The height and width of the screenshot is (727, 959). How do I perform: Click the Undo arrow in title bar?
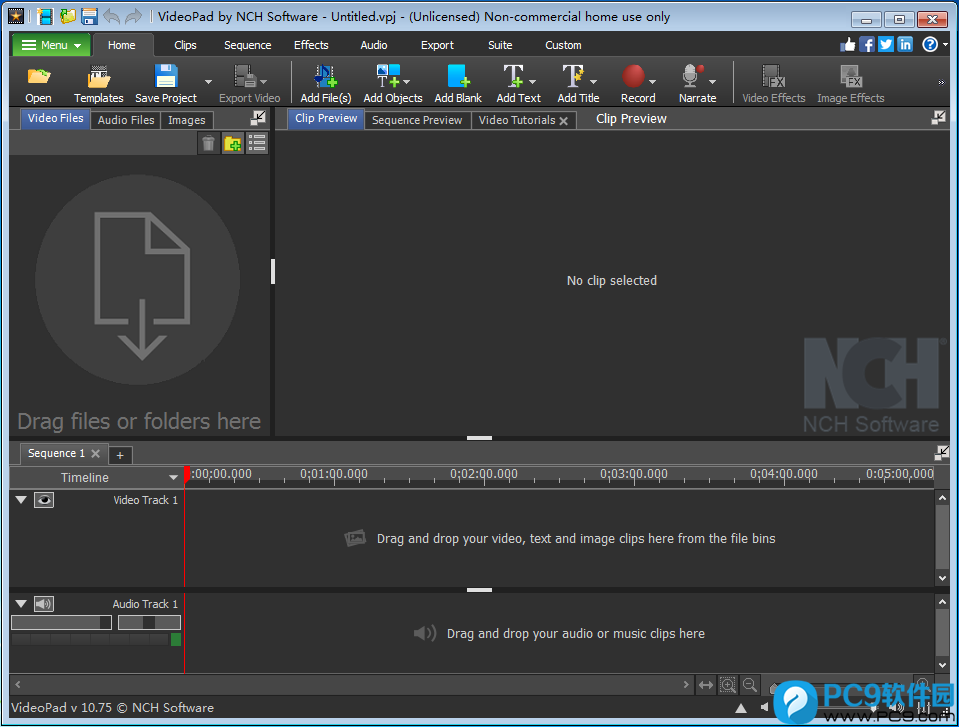pyautogui.click(x=111, y=17)
